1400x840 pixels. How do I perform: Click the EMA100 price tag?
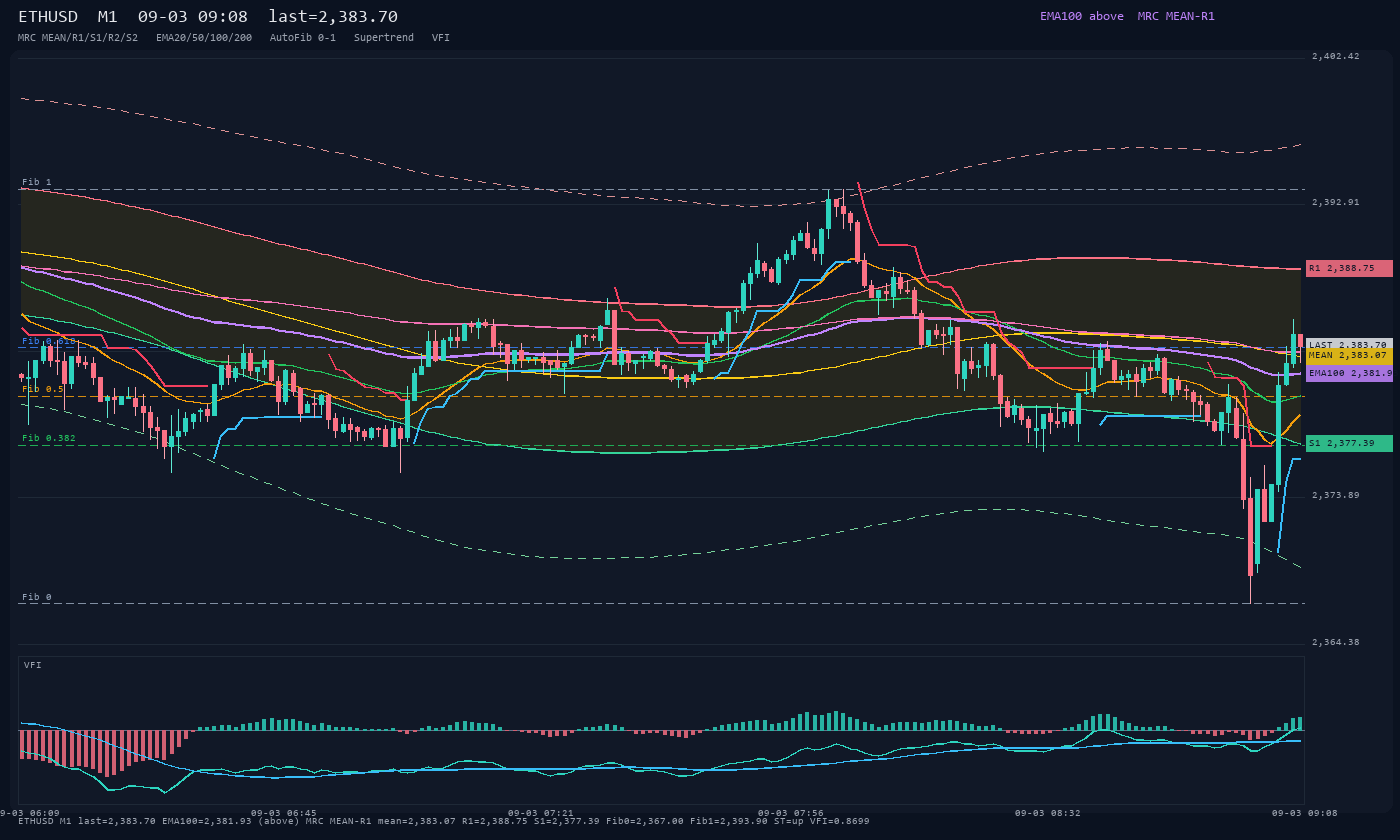pyautogui.click(x=1349, y=373)
